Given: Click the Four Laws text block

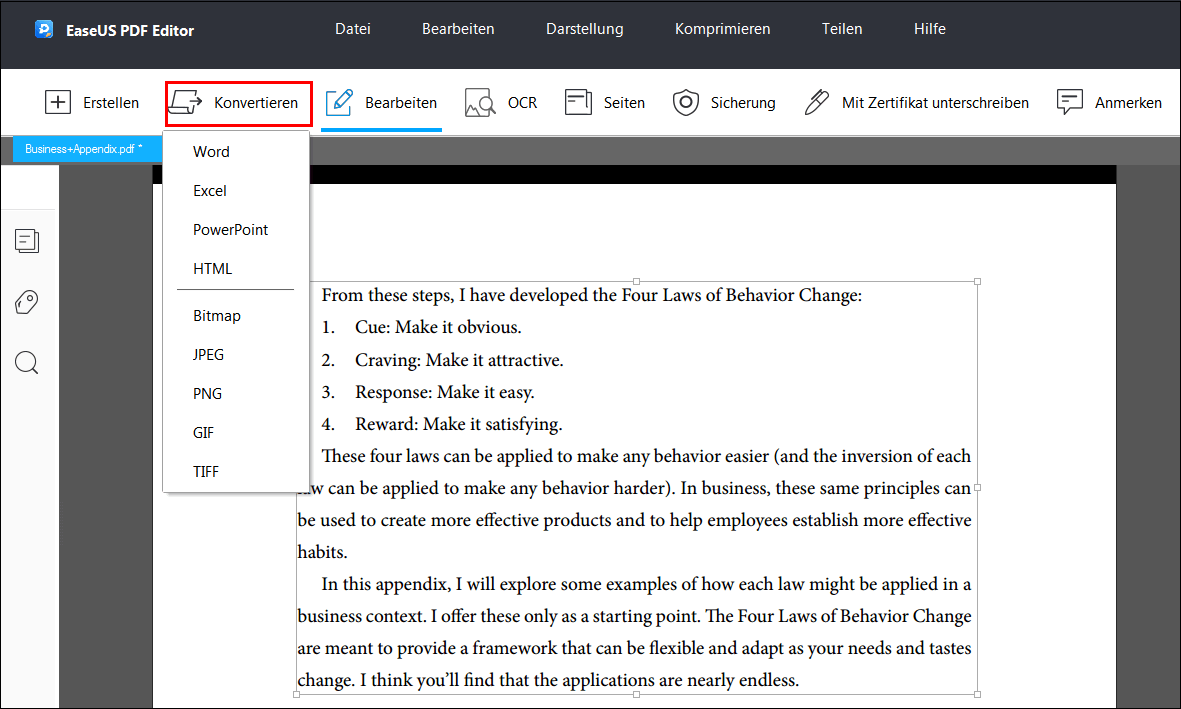Looking at the screenshot, I should click(637, 487).
